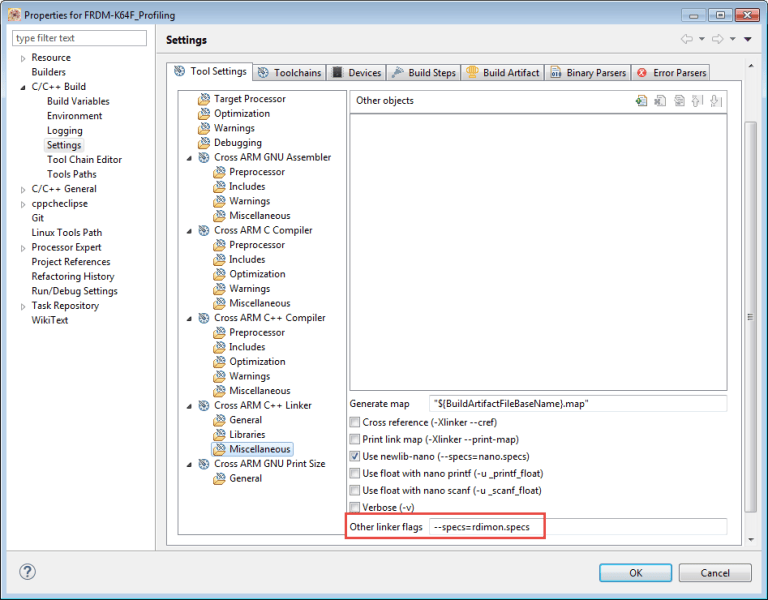This screenshot has height=600, width=768.
Task: Click the Other linker flags input field
Action: pyautogui.click(x=578, y=527)
